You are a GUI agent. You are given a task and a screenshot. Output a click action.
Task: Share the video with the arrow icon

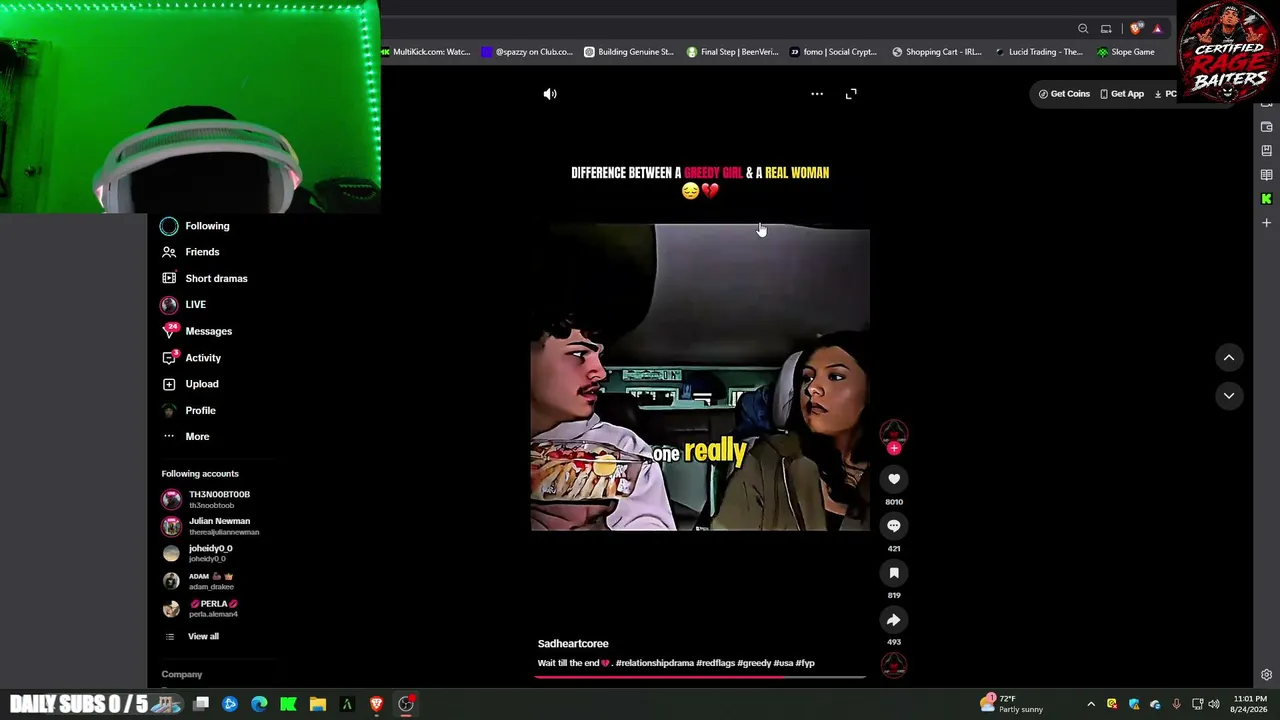[894, 620]
